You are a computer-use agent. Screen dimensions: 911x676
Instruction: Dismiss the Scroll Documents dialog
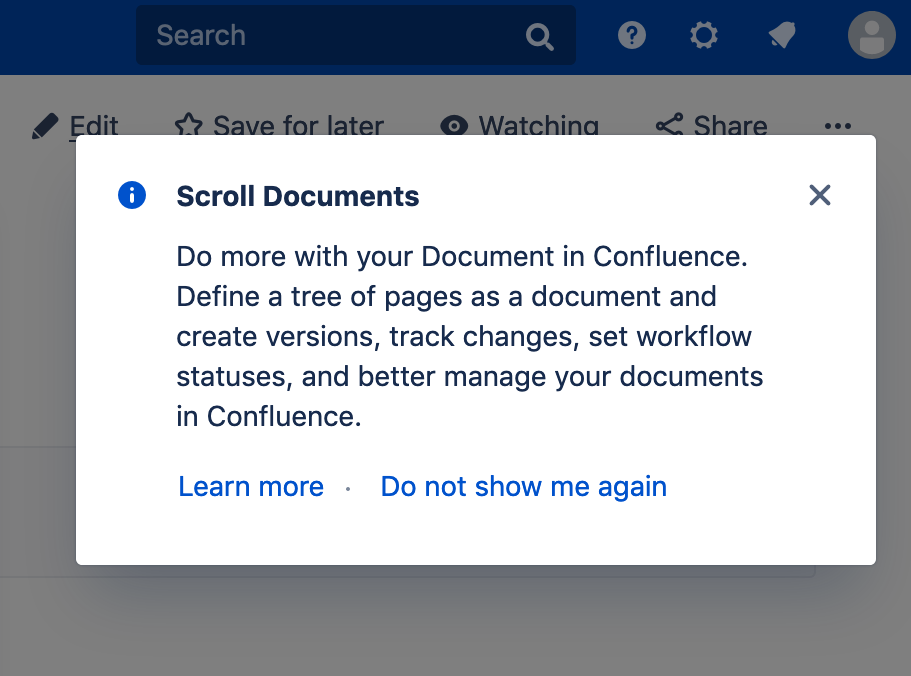819,195
